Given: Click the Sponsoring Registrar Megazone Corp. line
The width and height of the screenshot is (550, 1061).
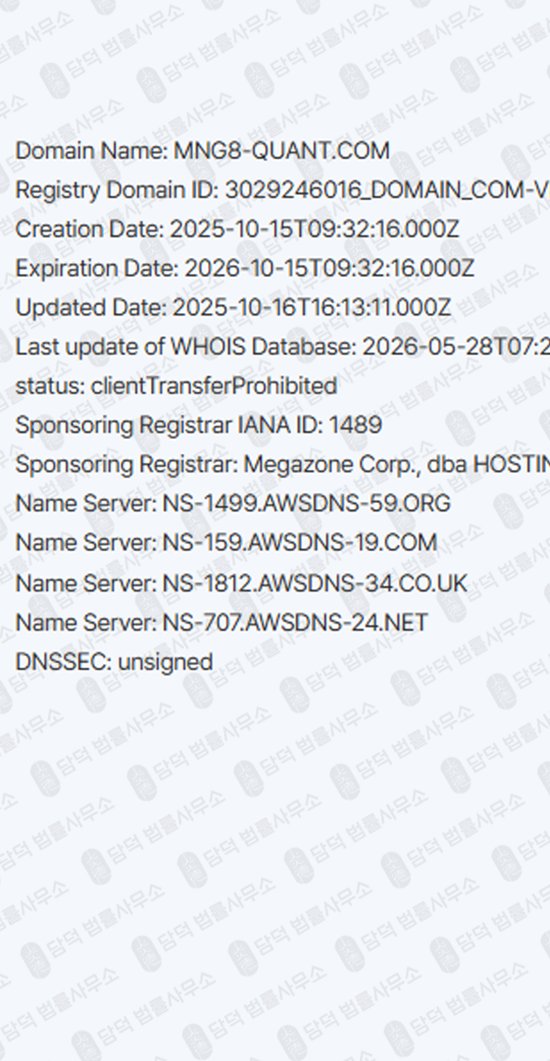Looking at the screenshot, I should point(282,465).
